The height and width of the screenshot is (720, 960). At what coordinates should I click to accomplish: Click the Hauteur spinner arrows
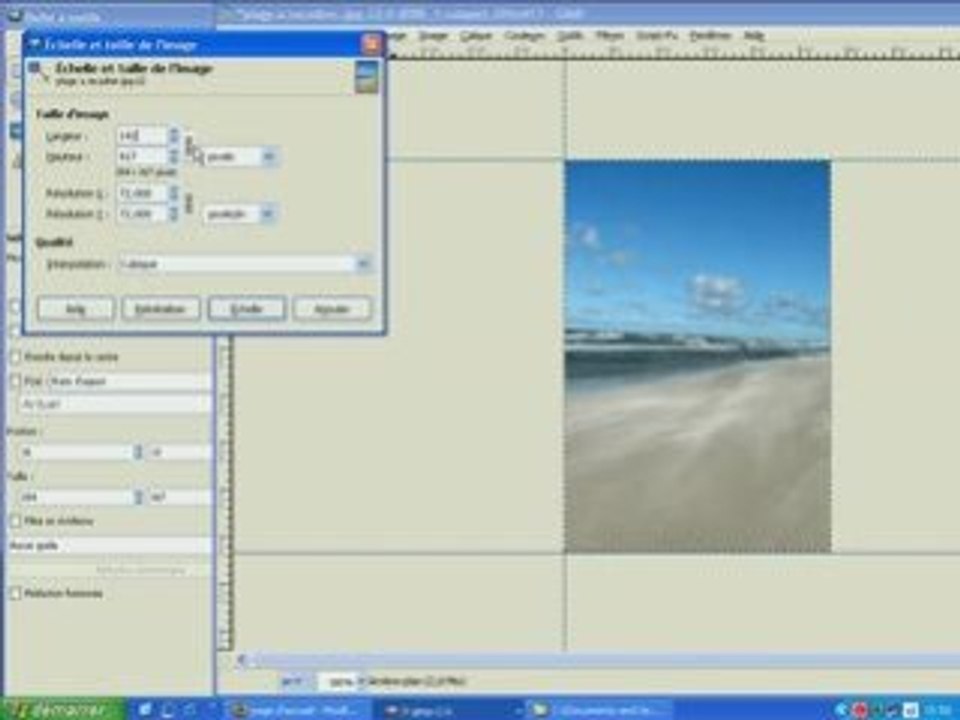[x=174, y=156]
